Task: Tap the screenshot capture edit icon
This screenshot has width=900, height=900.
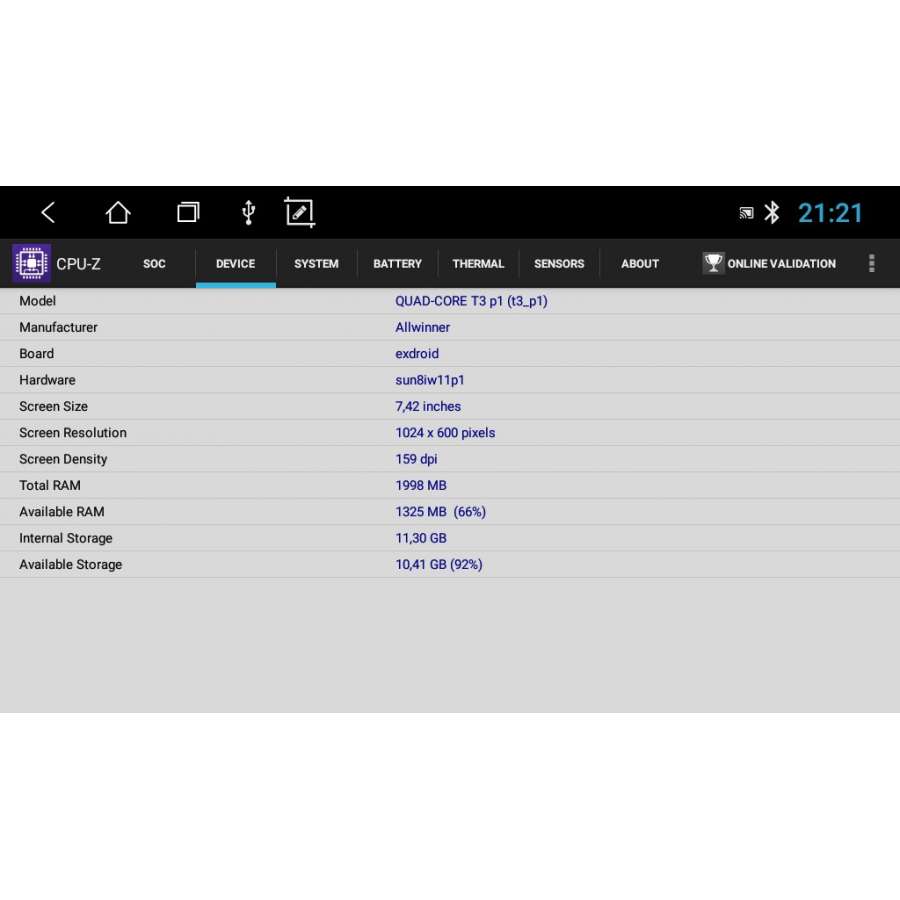Action: coord(300,212)
